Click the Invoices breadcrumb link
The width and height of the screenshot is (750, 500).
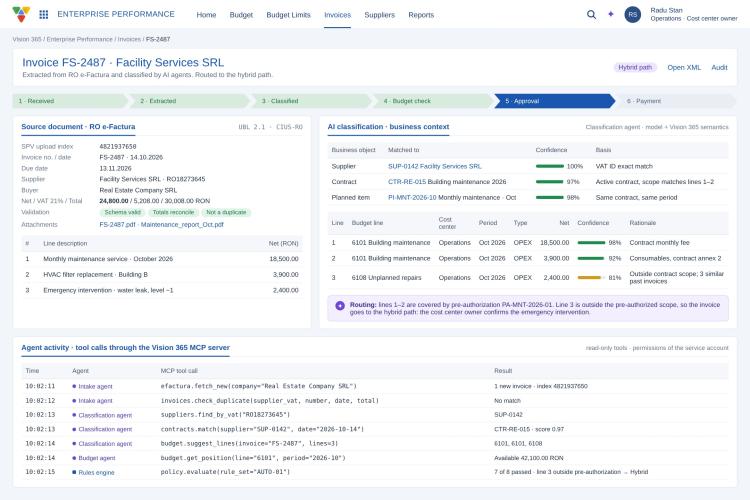coord(129,39)
